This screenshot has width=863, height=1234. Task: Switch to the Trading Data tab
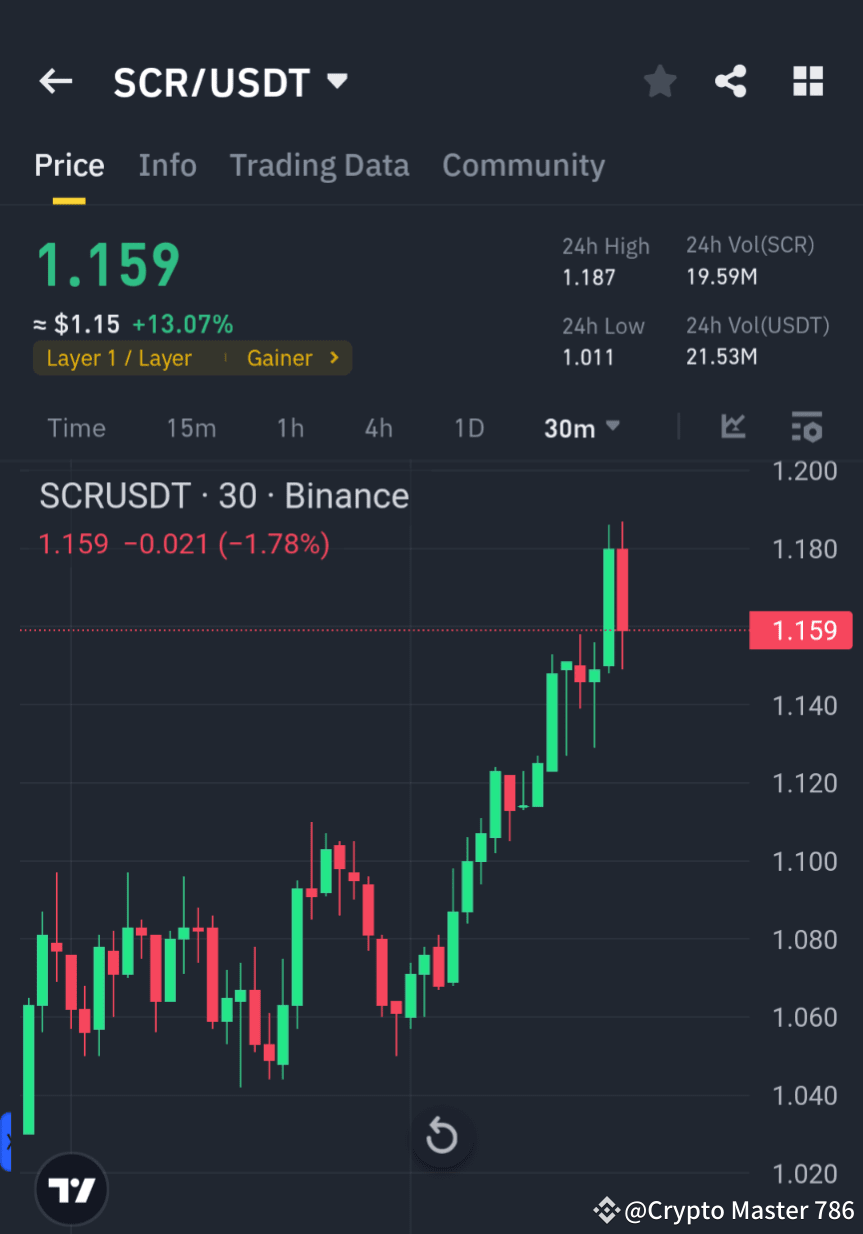pos(319,165)
